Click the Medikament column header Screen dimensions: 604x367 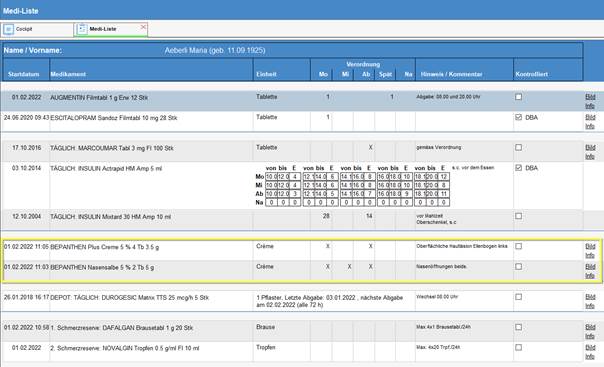[x=68, y=74]
